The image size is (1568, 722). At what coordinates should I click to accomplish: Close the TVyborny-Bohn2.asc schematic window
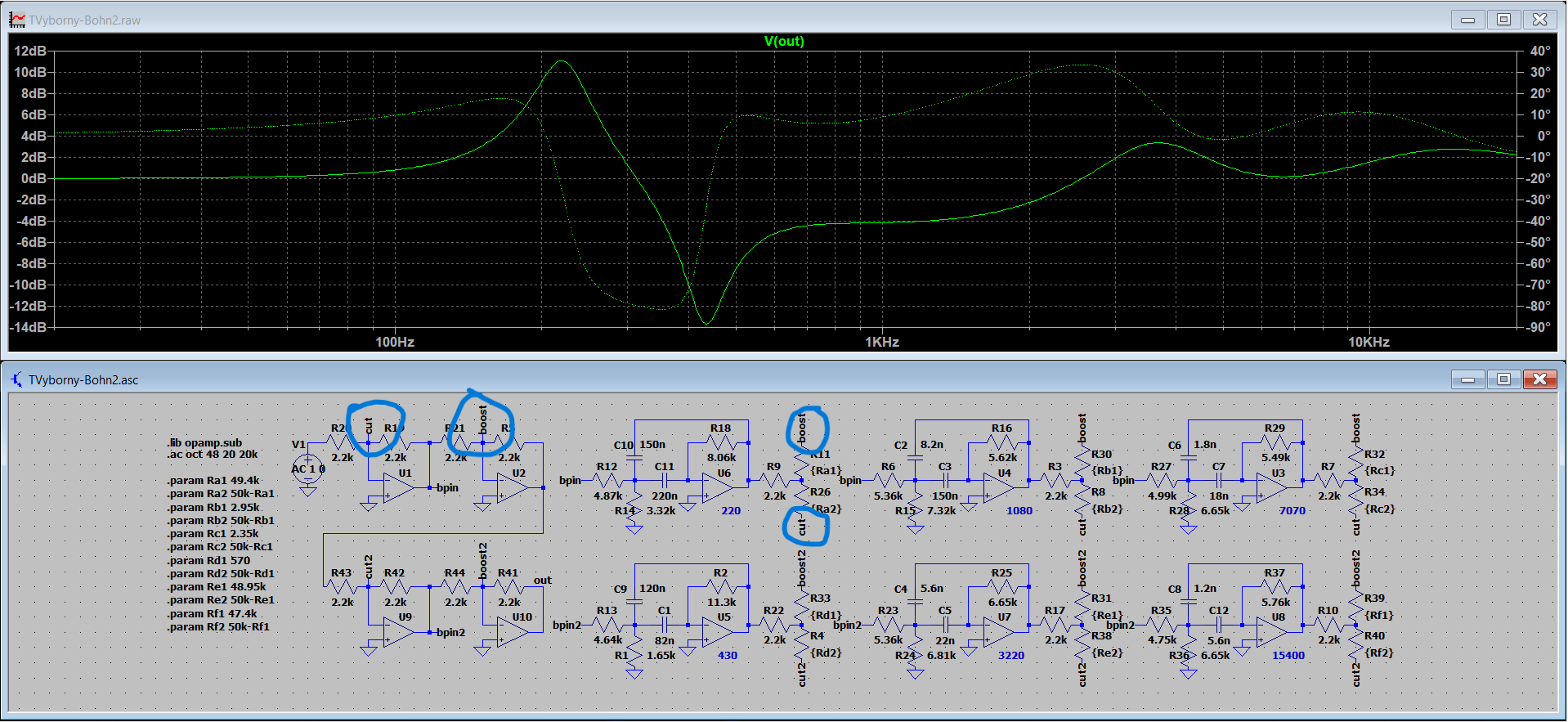[1540, 379]
